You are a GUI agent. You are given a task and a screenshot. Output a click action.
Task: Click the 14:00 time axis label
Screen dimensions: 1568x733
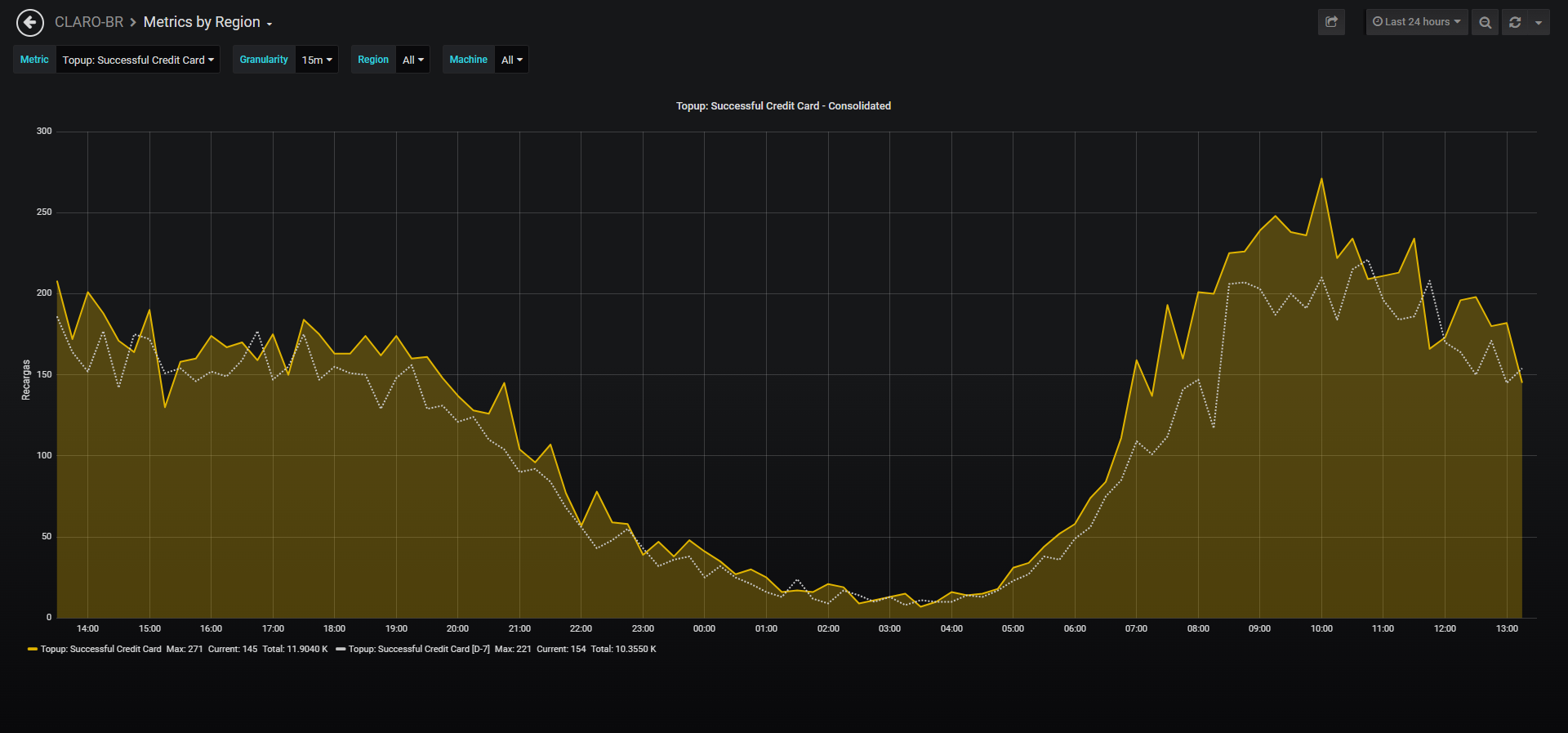pos(87,629)
